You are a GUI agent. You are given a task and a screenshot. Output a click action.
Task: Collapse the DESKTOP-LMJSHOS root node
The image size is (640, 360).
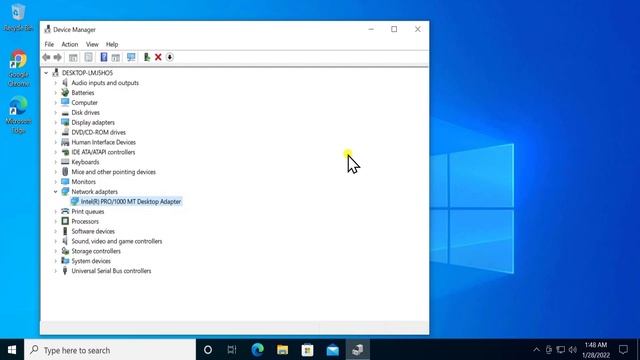[x=46, y=73]
